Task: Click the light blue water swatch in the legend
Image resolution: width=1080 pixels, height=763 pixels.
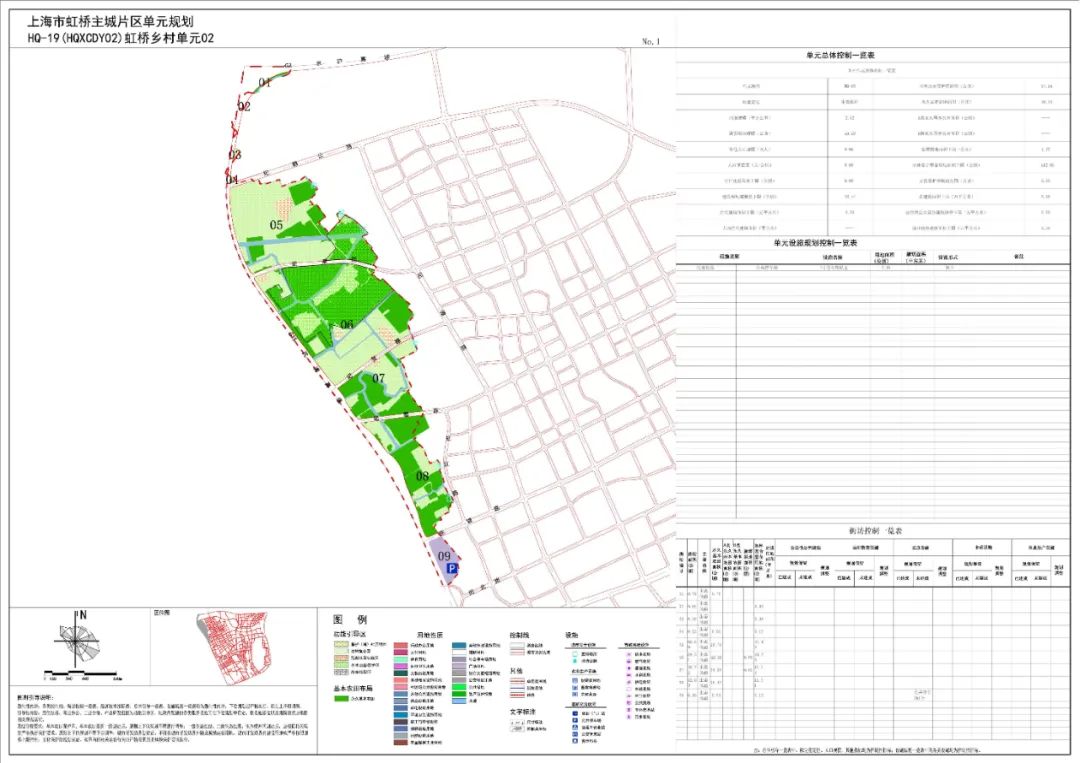Action: click(459, 701)
